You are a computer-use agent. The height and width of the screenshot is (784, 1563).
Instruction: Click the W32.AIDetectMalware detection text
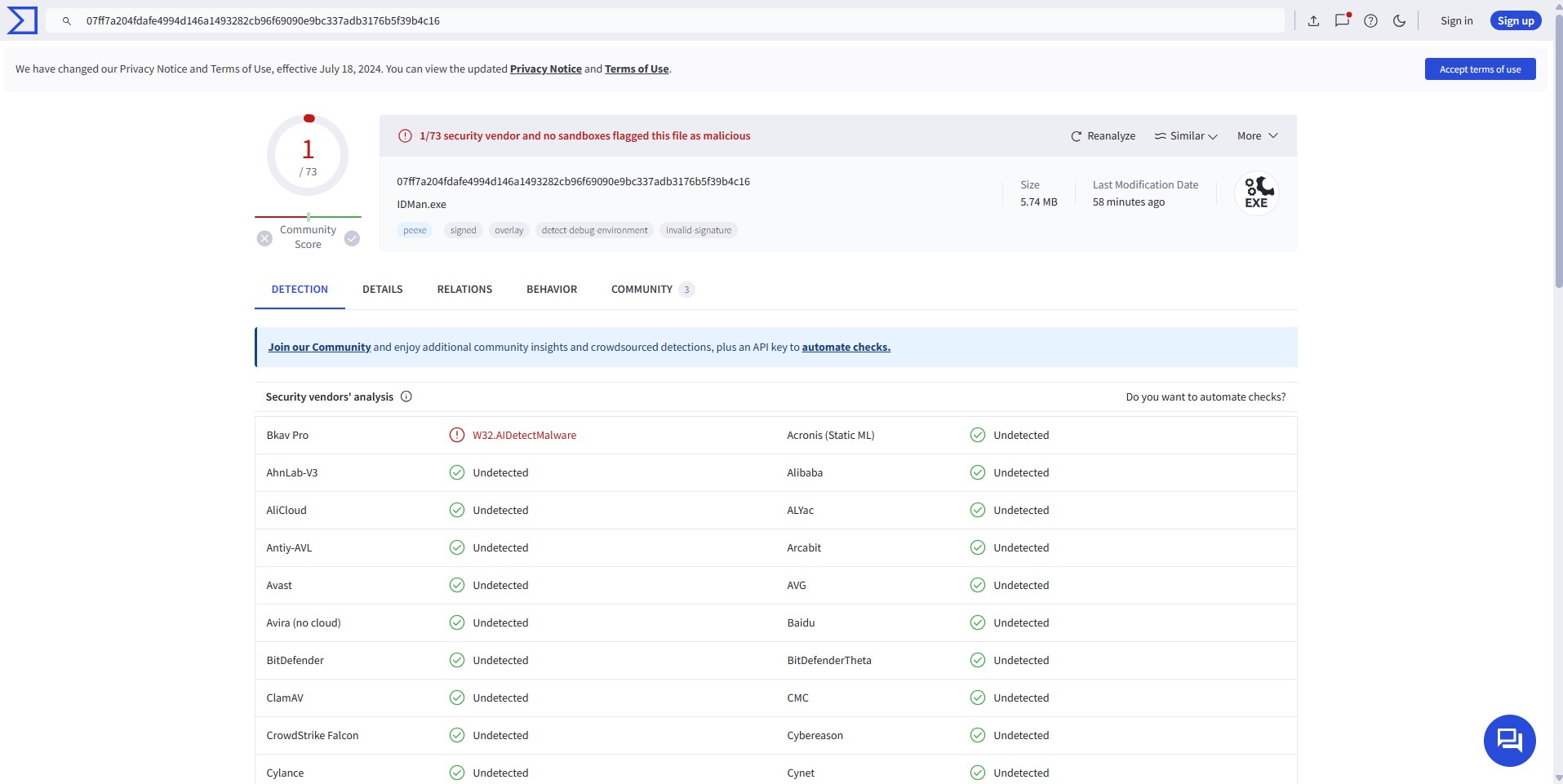[x=524, y=436]
